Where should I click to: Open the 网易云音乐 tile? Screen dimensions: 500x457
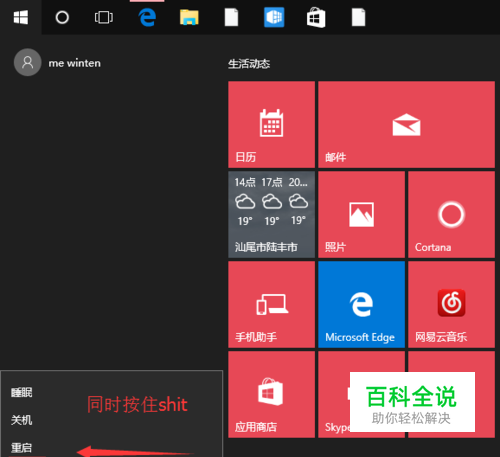(x=451, y=304)
